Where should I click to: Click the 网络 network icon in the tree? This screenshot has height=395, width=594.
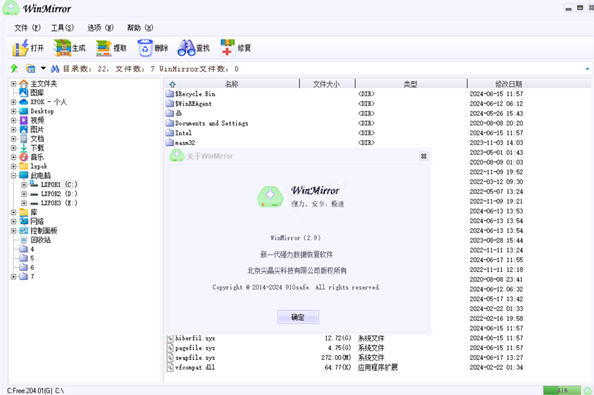23,221
